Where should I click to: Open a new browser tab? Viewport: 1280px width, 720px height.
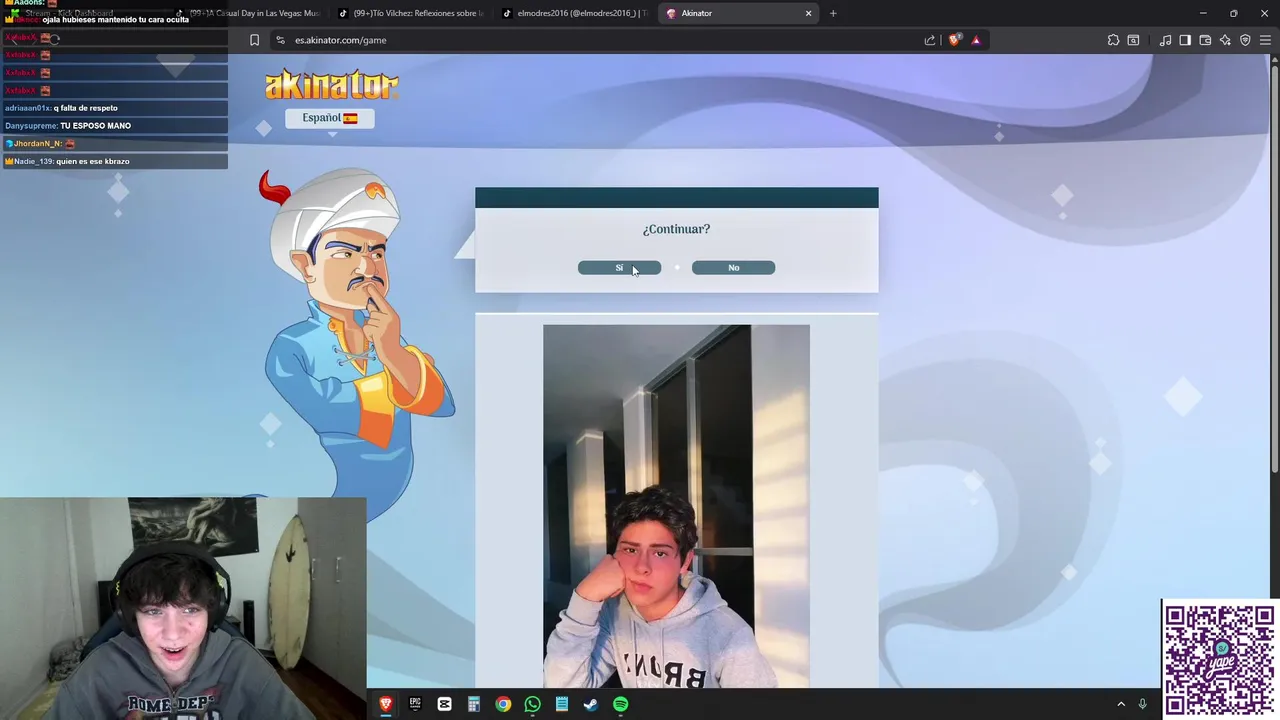pyautogui.click(x=833, y=13)
